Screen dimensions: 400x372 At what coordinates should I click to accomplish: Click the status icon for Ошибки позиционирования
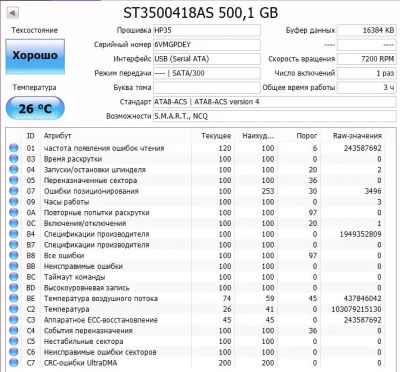pyautogui.click(x=14, y=191)
